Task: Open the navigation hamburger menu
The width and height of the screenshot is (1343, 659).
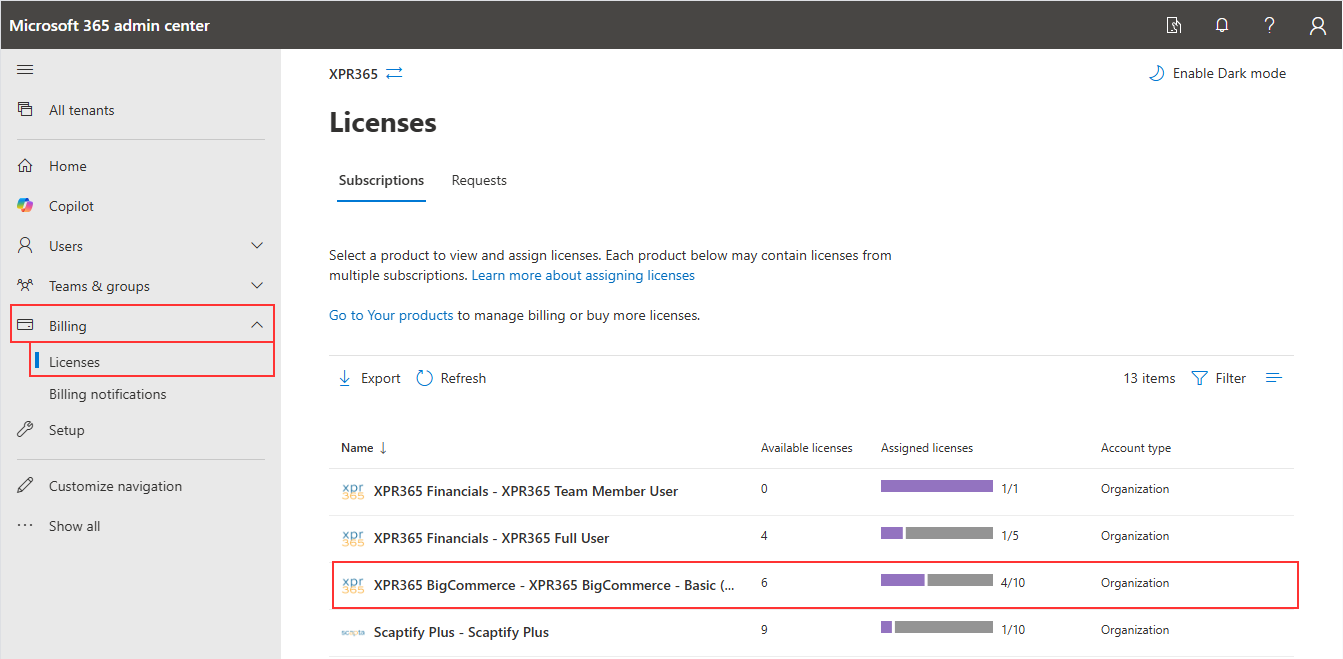Action: pyautogui.click(x=25, y=69)
